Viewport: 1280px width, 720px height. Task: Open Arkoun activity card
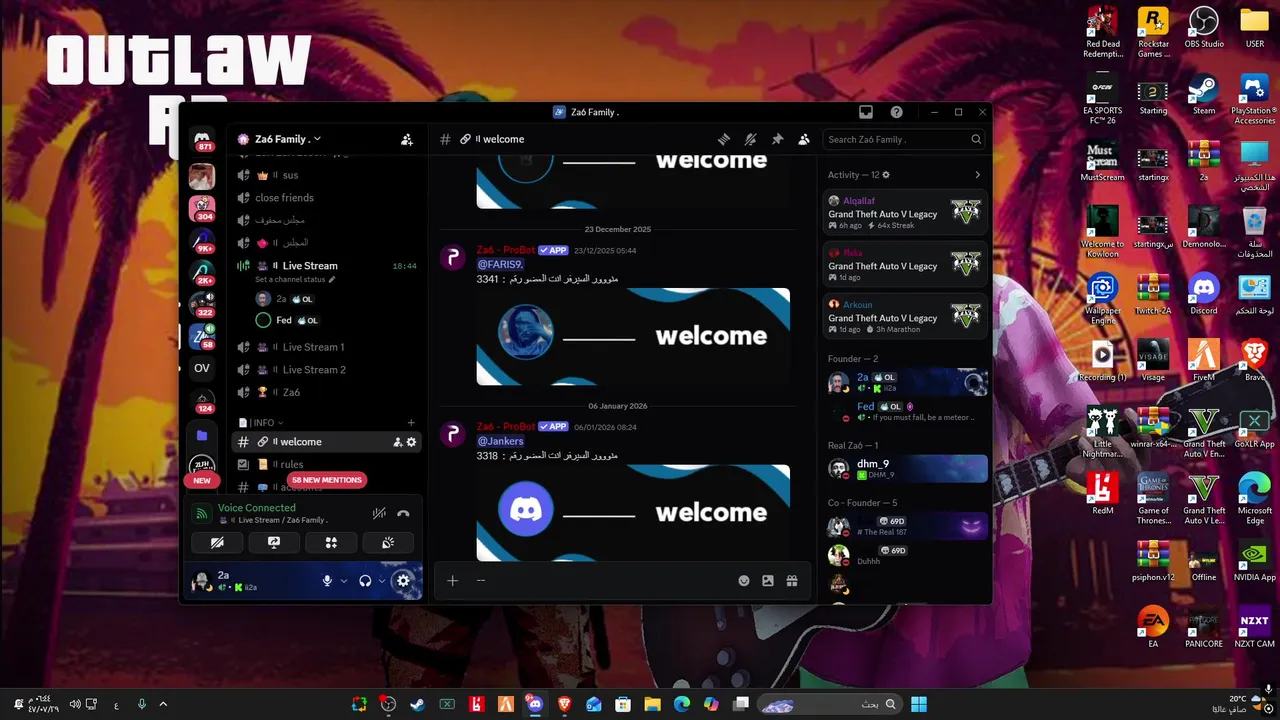pos(905,316)
